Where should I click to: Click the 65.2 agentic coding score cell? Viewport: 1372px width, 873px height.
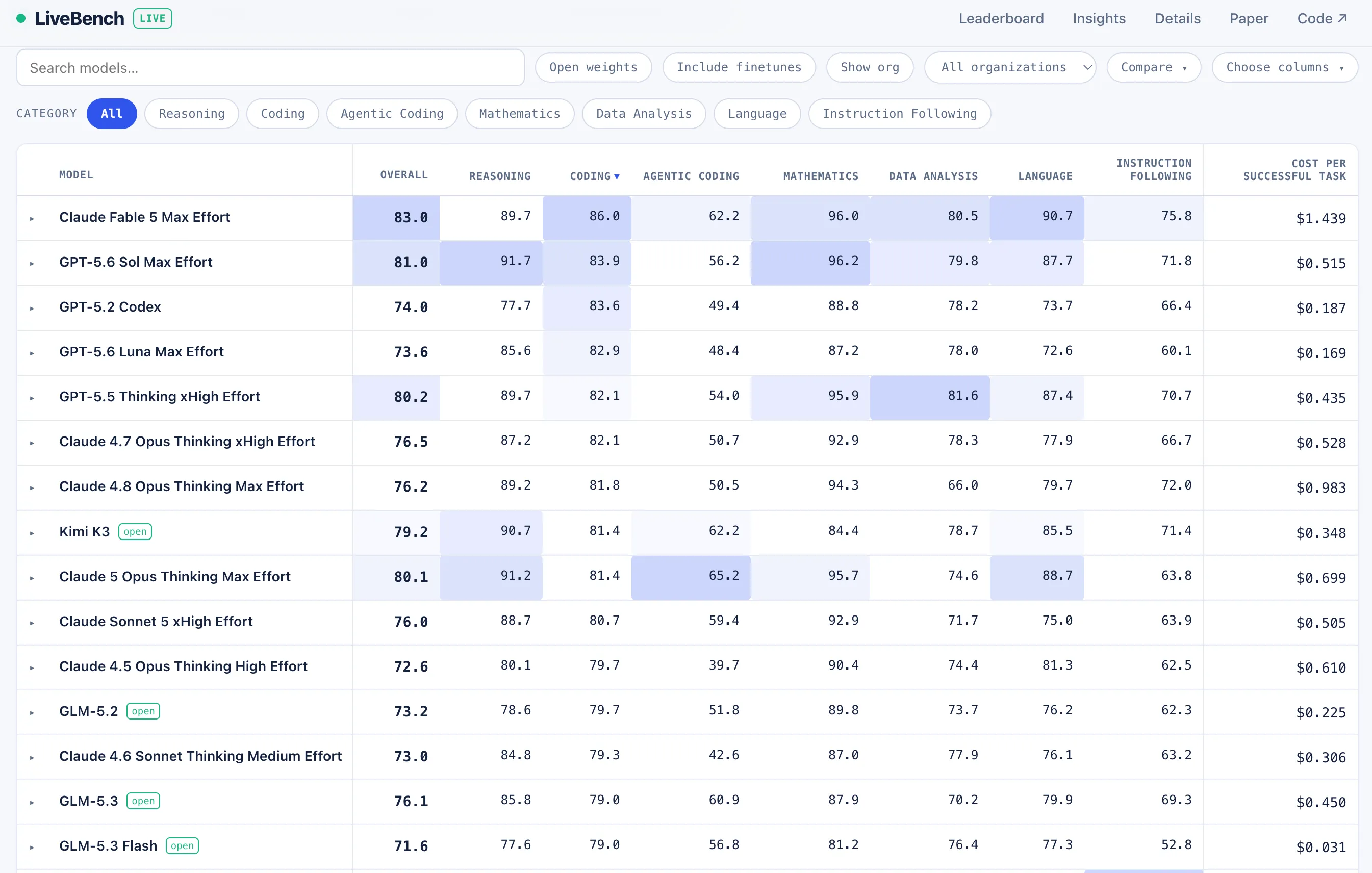pyautogui.click(x=691, y=577)
